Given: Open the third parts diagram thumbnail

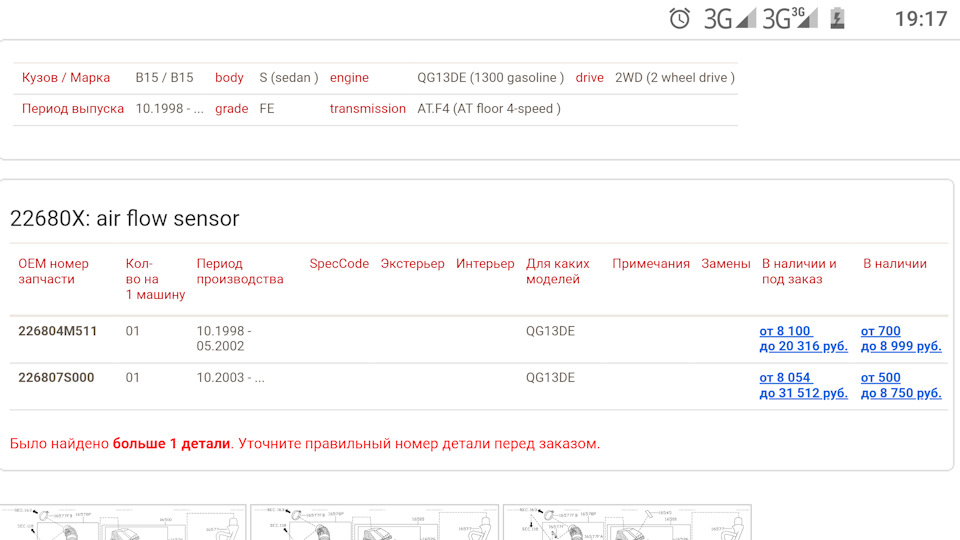Looking at the screenshot, I should [627, 522].
